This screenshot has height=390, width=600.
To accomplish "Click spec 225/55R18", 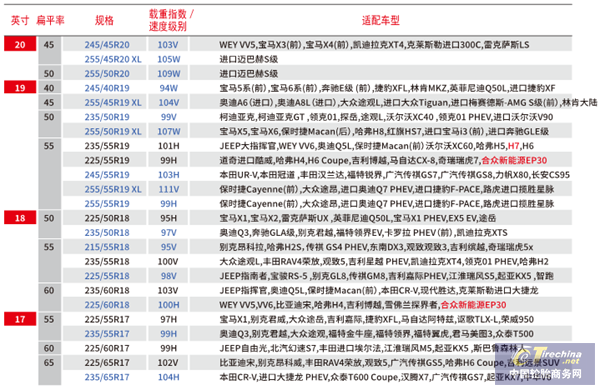I will [107, 276].
